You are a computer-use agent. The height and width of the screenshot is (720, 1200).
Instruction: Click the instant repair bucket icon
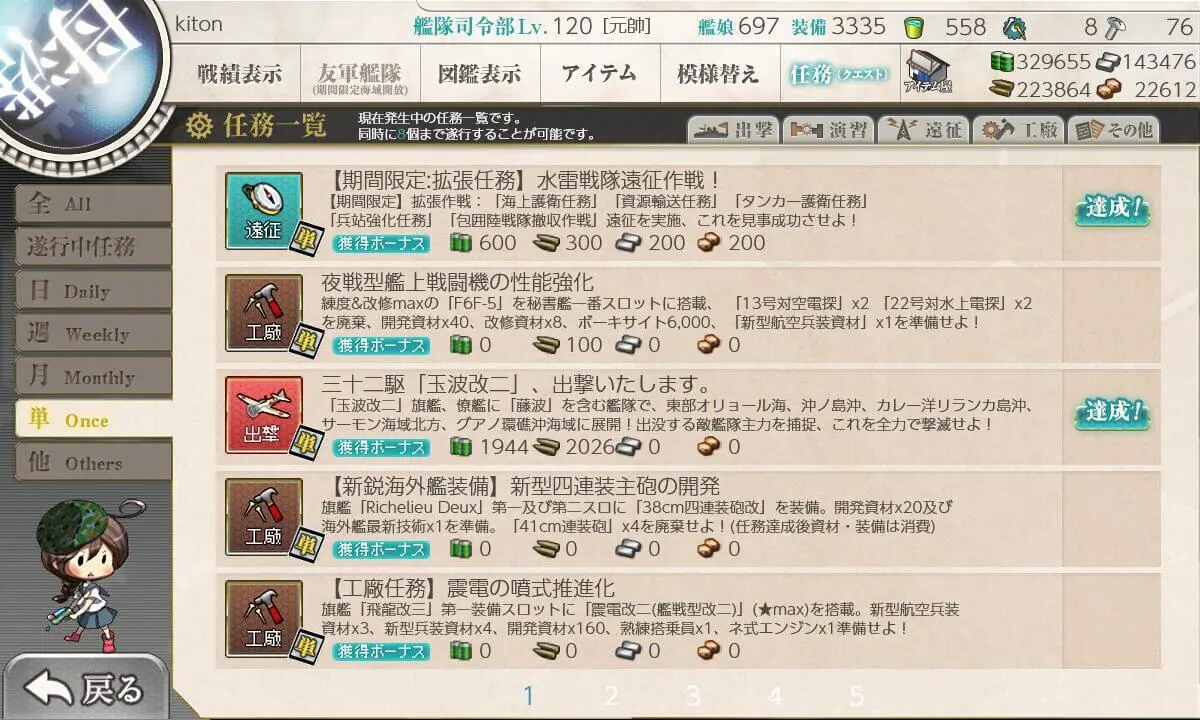coord(914,27)
